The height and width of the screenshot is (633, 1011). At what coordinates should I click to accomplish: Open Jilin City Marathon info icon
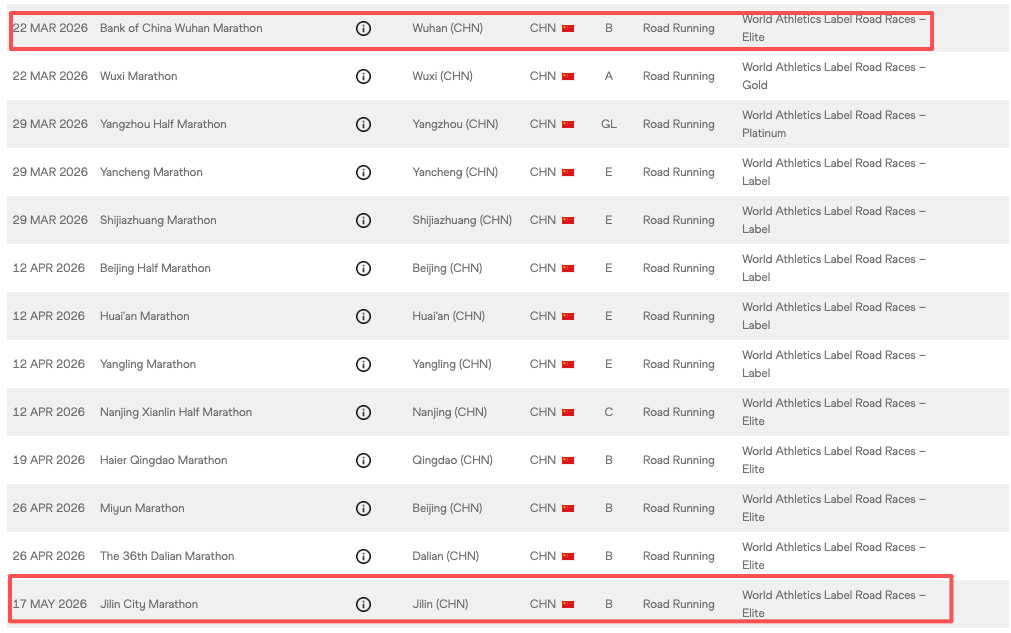point(363,604)
